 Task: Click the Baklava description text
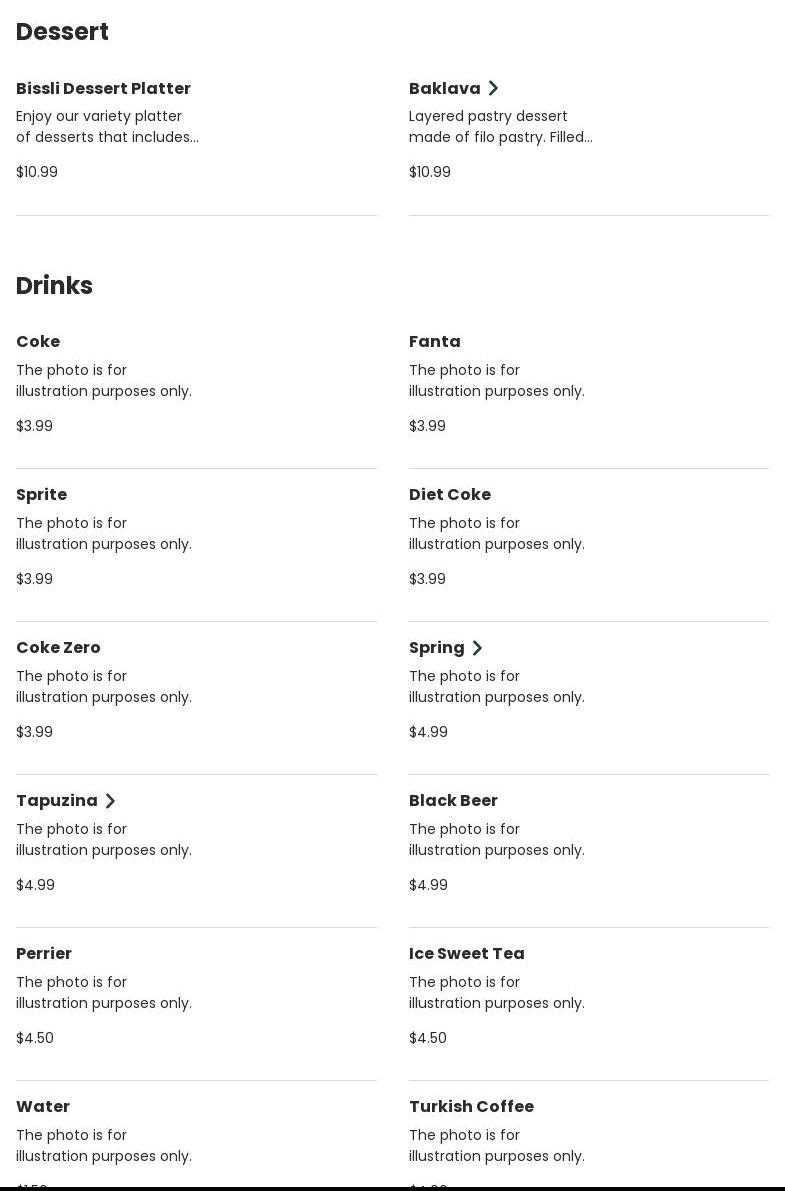pyautogui.click(x=500, y=127)
